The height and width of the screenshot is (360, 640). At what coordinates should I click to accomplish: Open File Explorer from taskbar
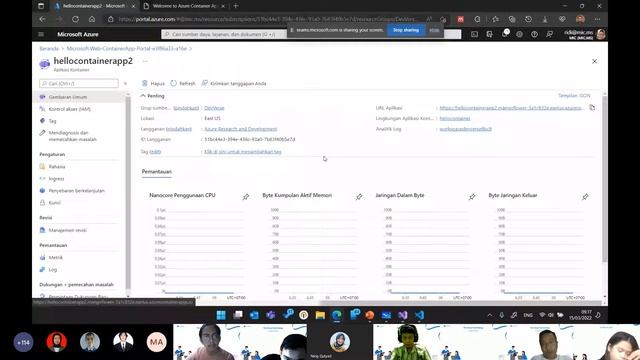click(x=320, y=315)
